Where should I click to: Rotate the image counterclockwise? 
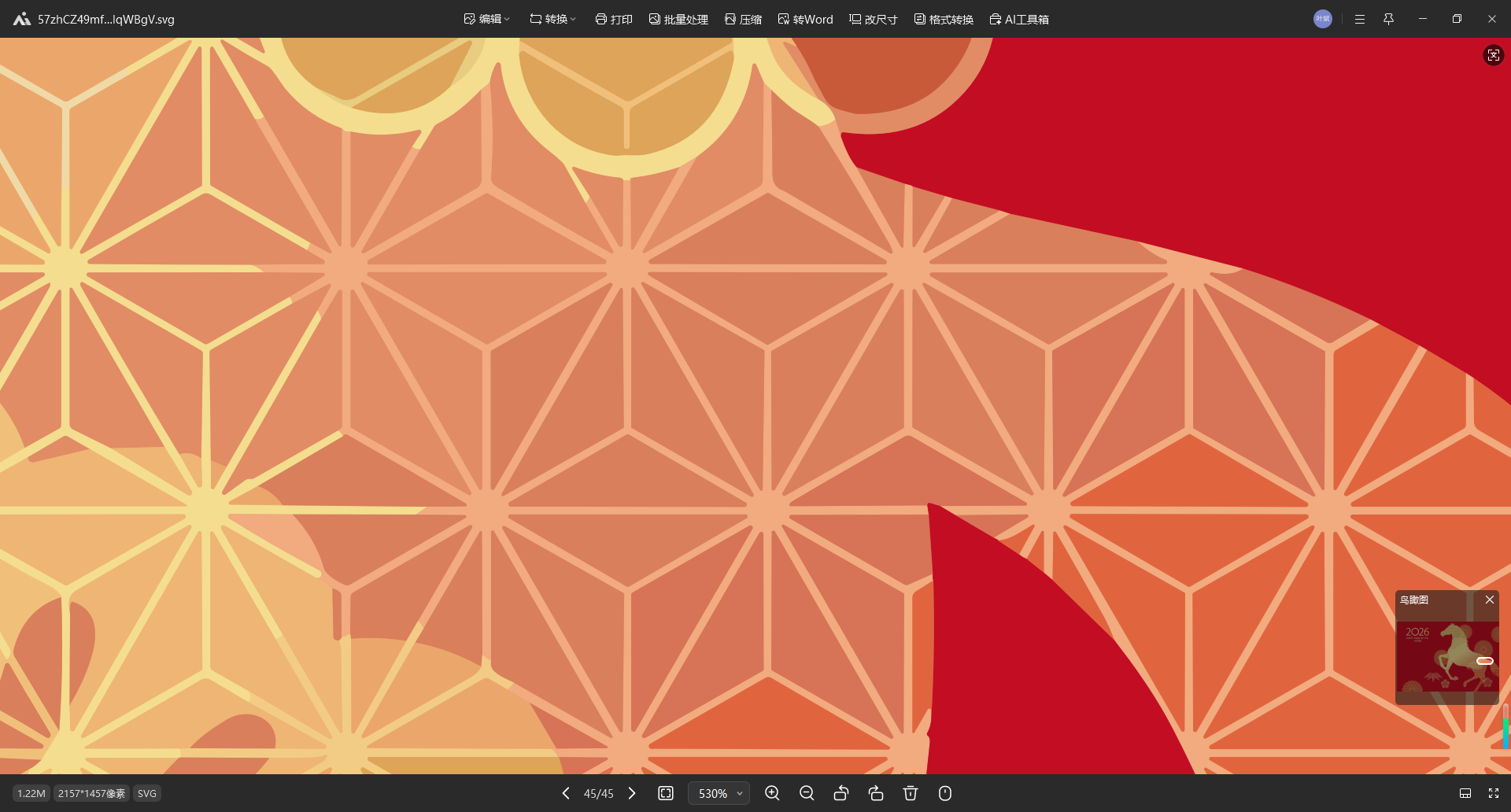tap(841, 793)
